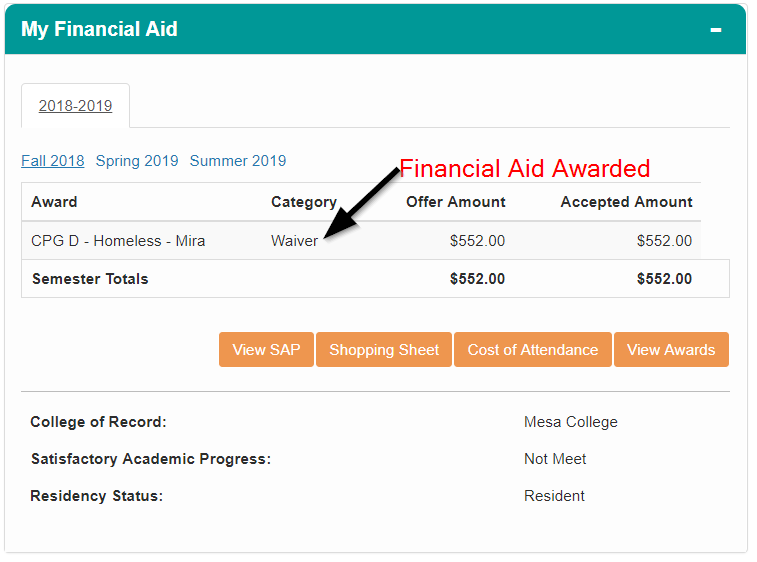Switch to the Spring 2019 term
The height and width of the screenshot is (562, 757).
point(137,161)
